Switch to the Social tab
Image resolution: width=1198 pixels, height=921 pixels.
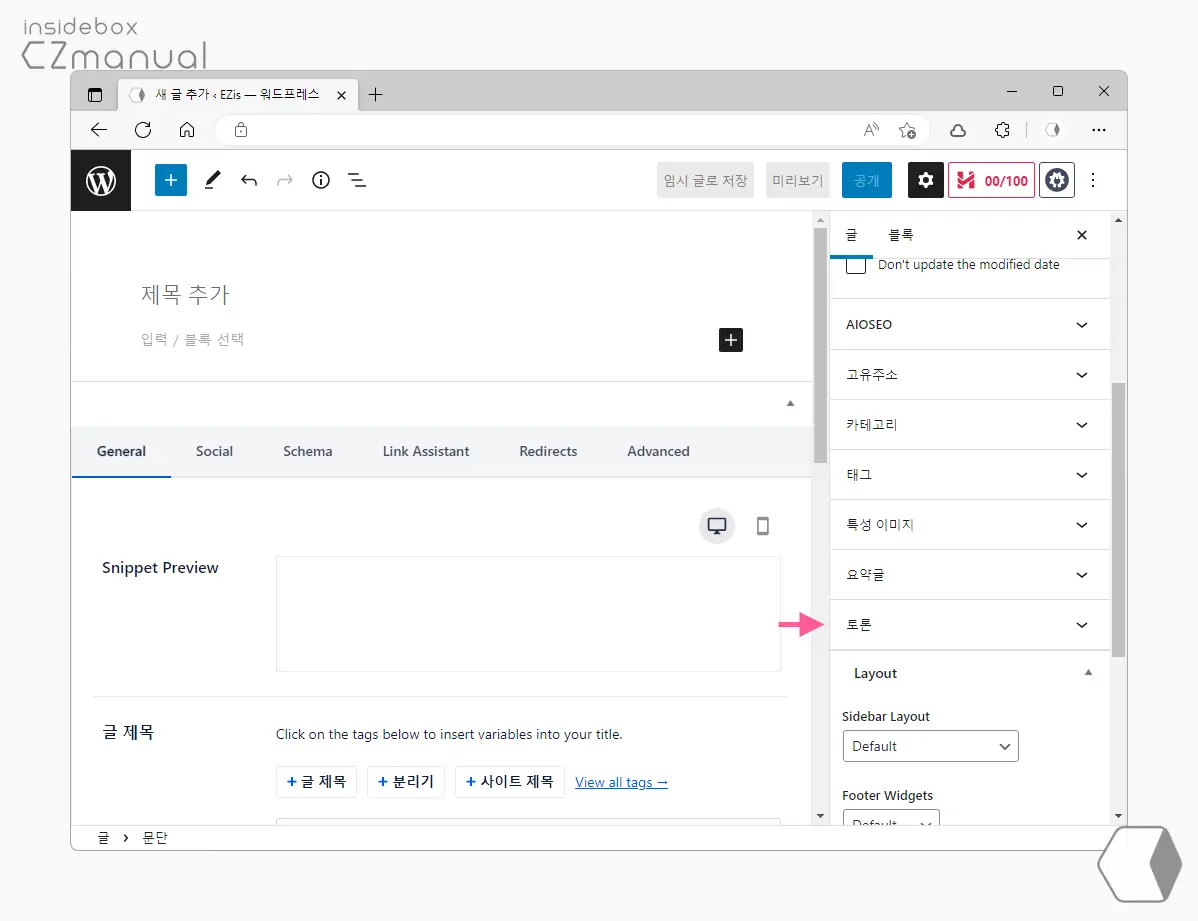[x=214, y=451]
